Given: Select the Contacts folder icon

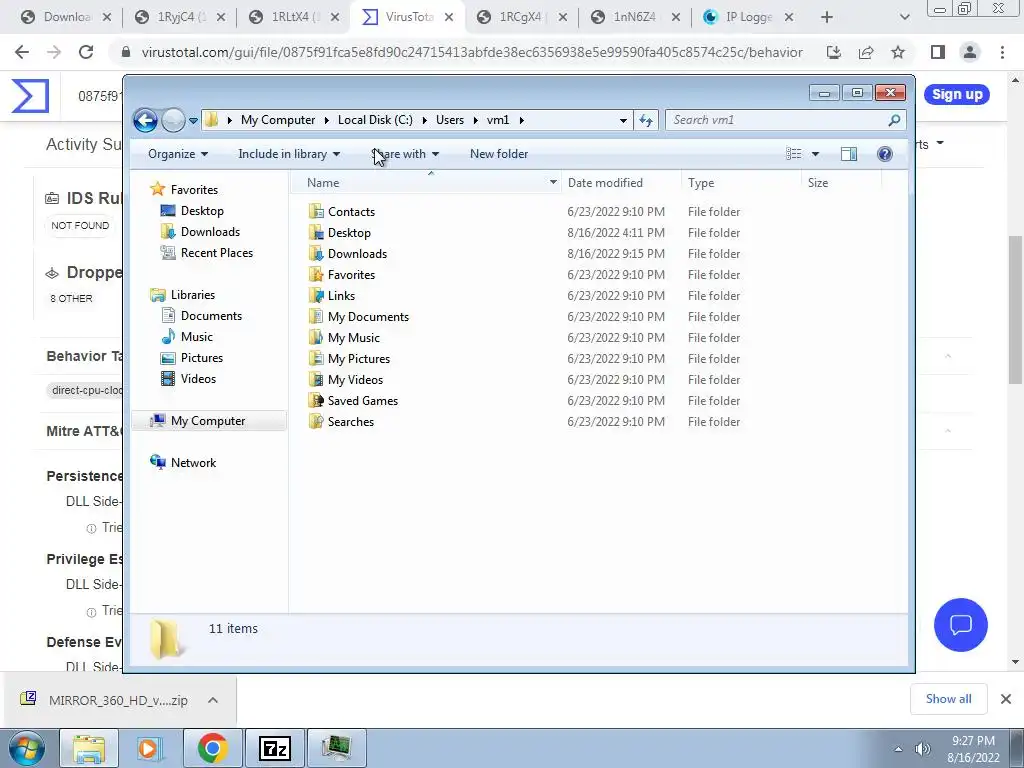Looking at the screenshot, I should click(316, 212).
